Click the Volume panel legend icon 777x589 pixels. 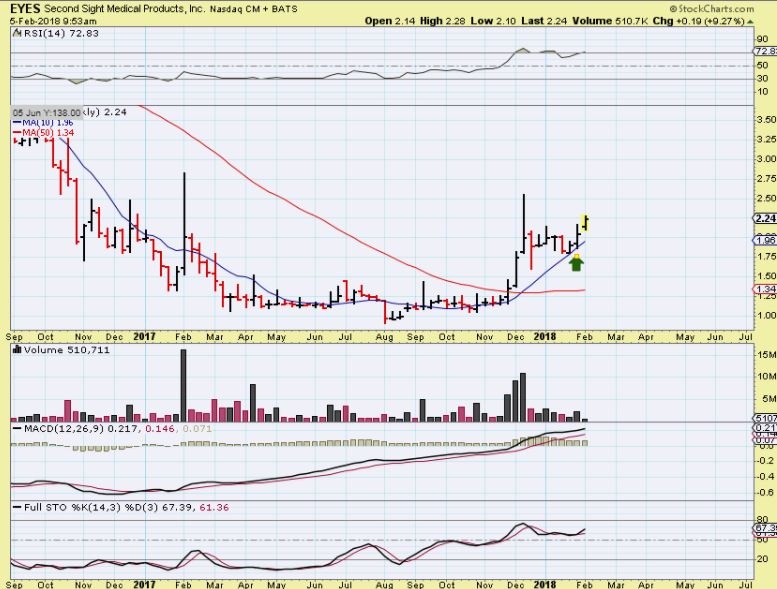pyautogui.click(x=17, y=352)
